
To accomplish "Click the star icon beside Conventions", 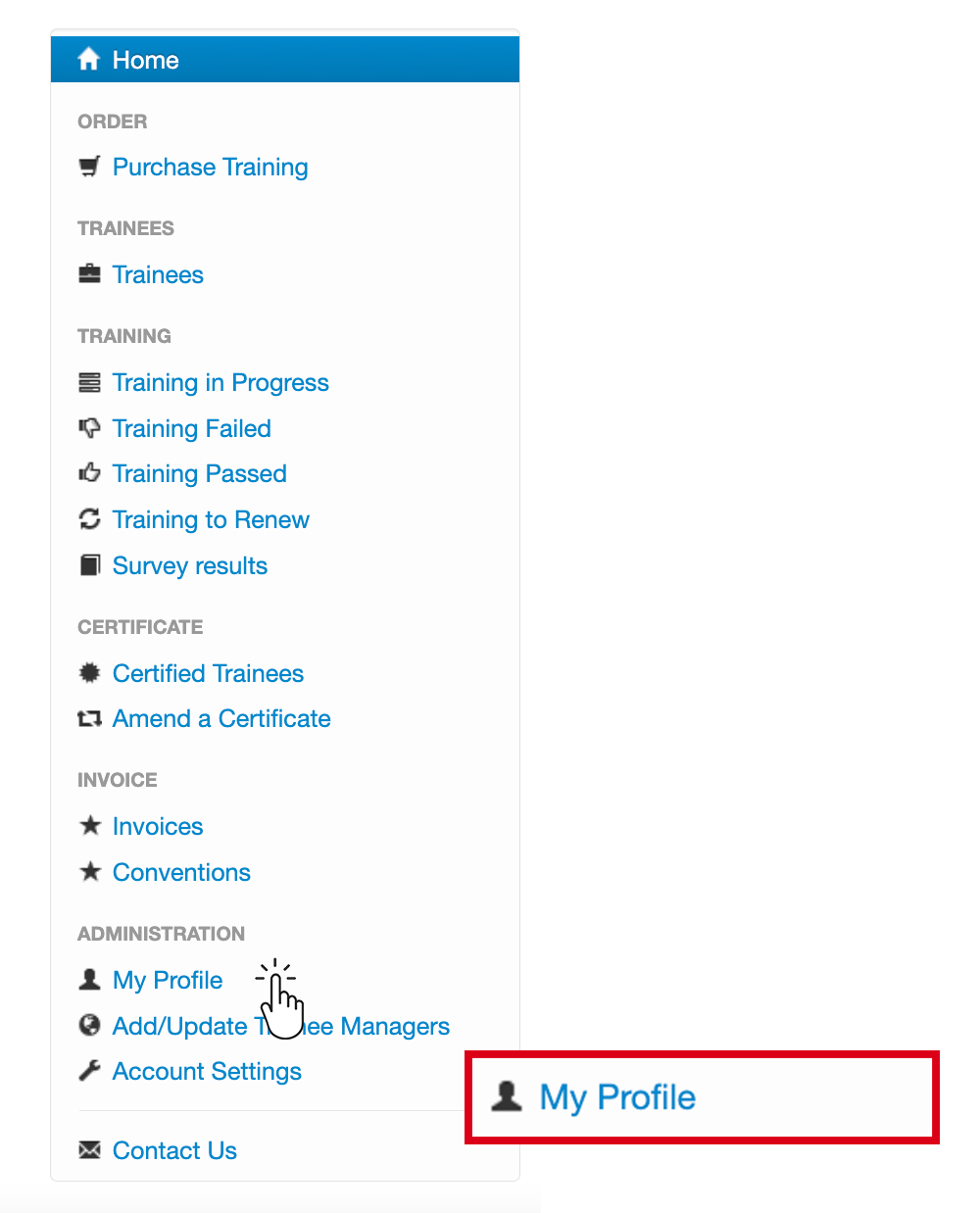I will point(89,871).
